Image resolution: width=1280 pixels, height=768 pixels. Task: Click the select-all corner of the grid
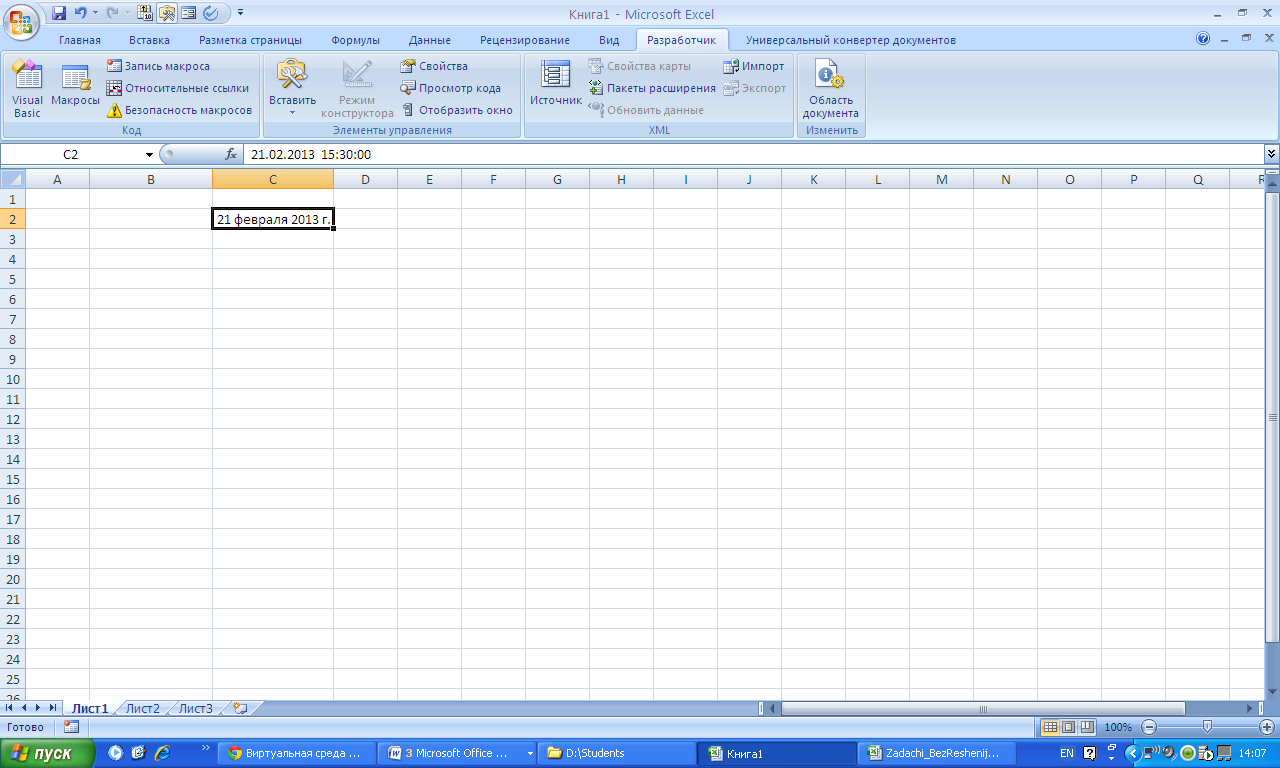point(12,179)
